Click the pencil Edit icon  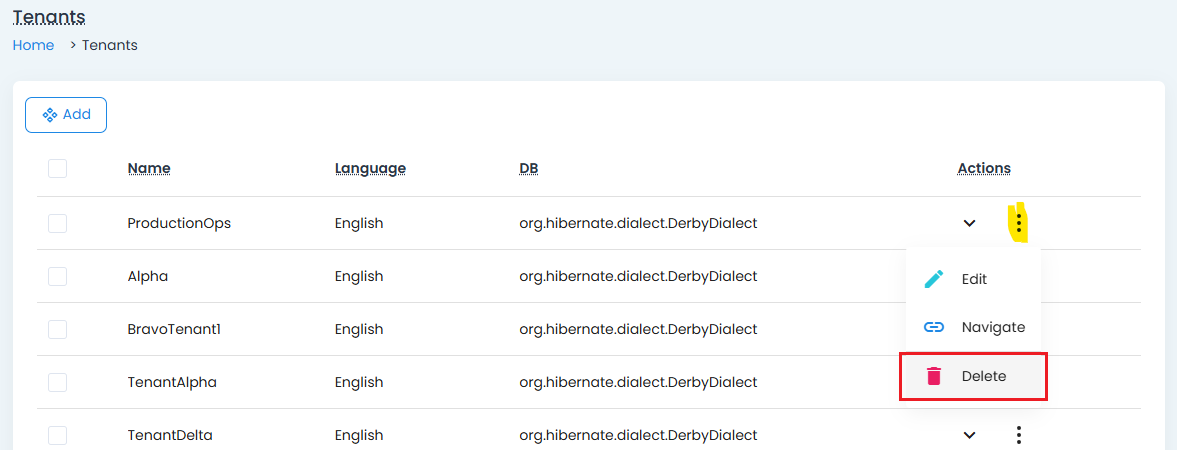point(934,279)
